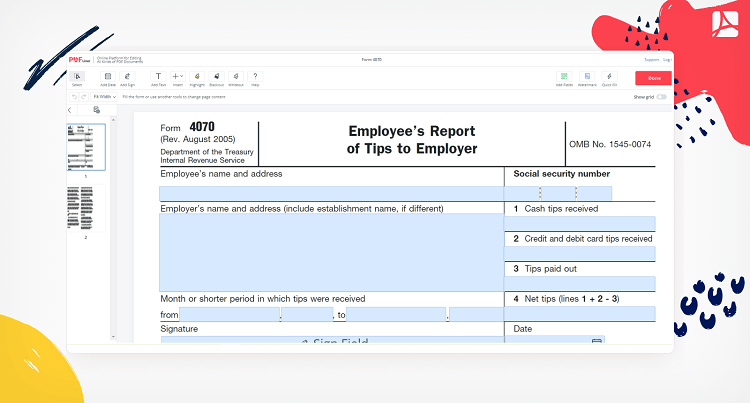
Task: Open the Help question mark tool
Action: pos(255,78)
